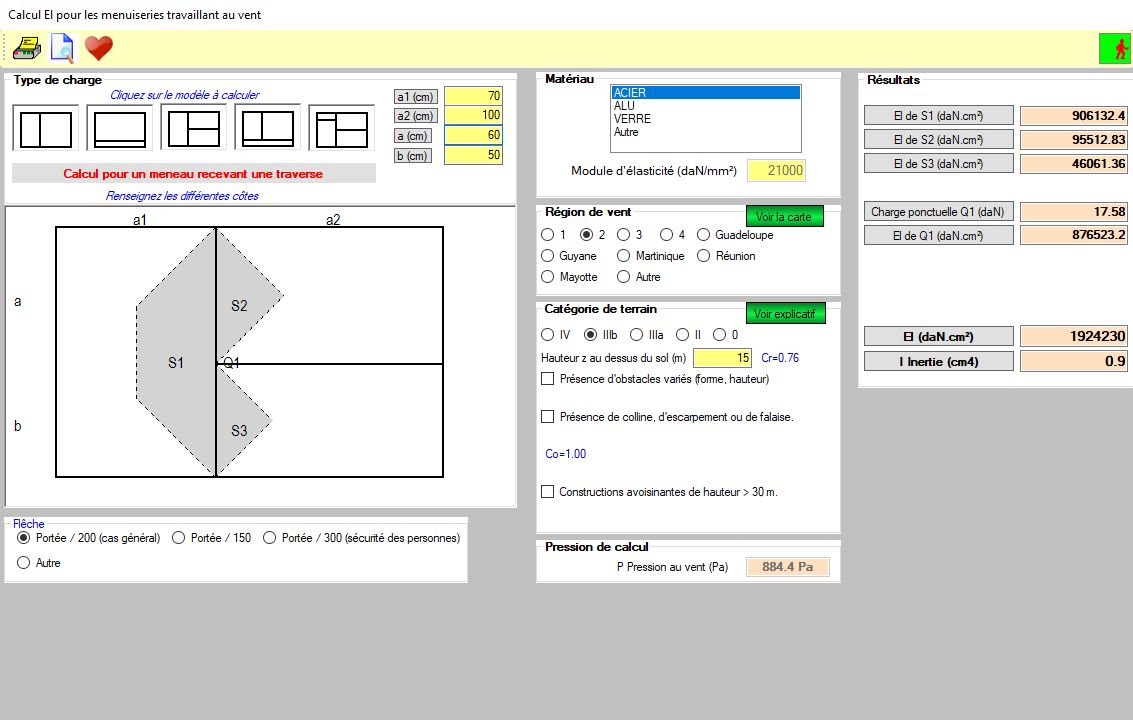1133x720 pixels.
Task: Enable 'Présence d'obstacles variés' checkbox
Action: (x=547, y=379)
